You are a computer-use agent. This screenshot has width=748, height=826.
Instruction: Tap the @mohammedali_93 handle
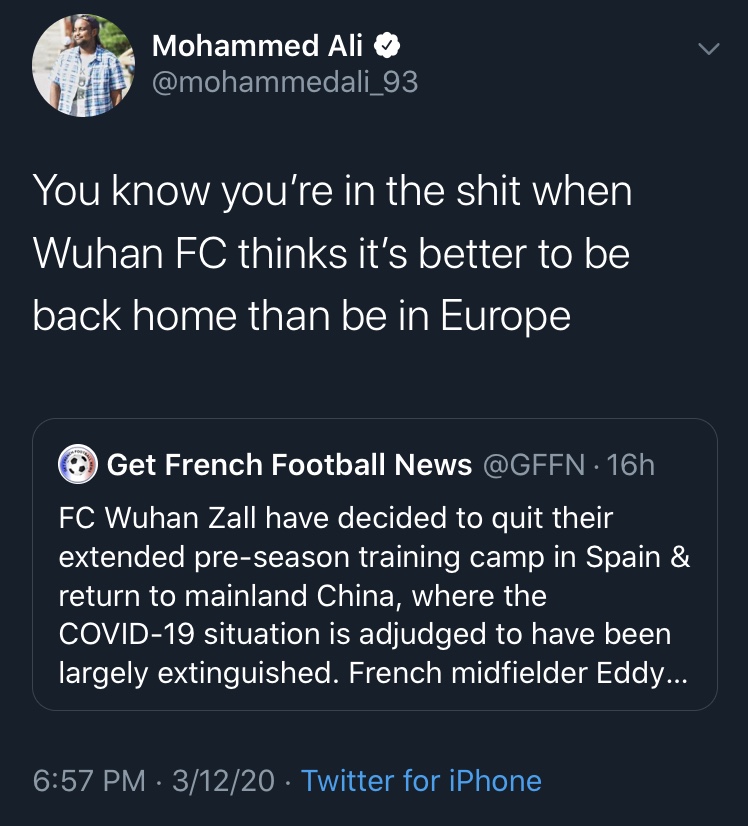(285, 82)
